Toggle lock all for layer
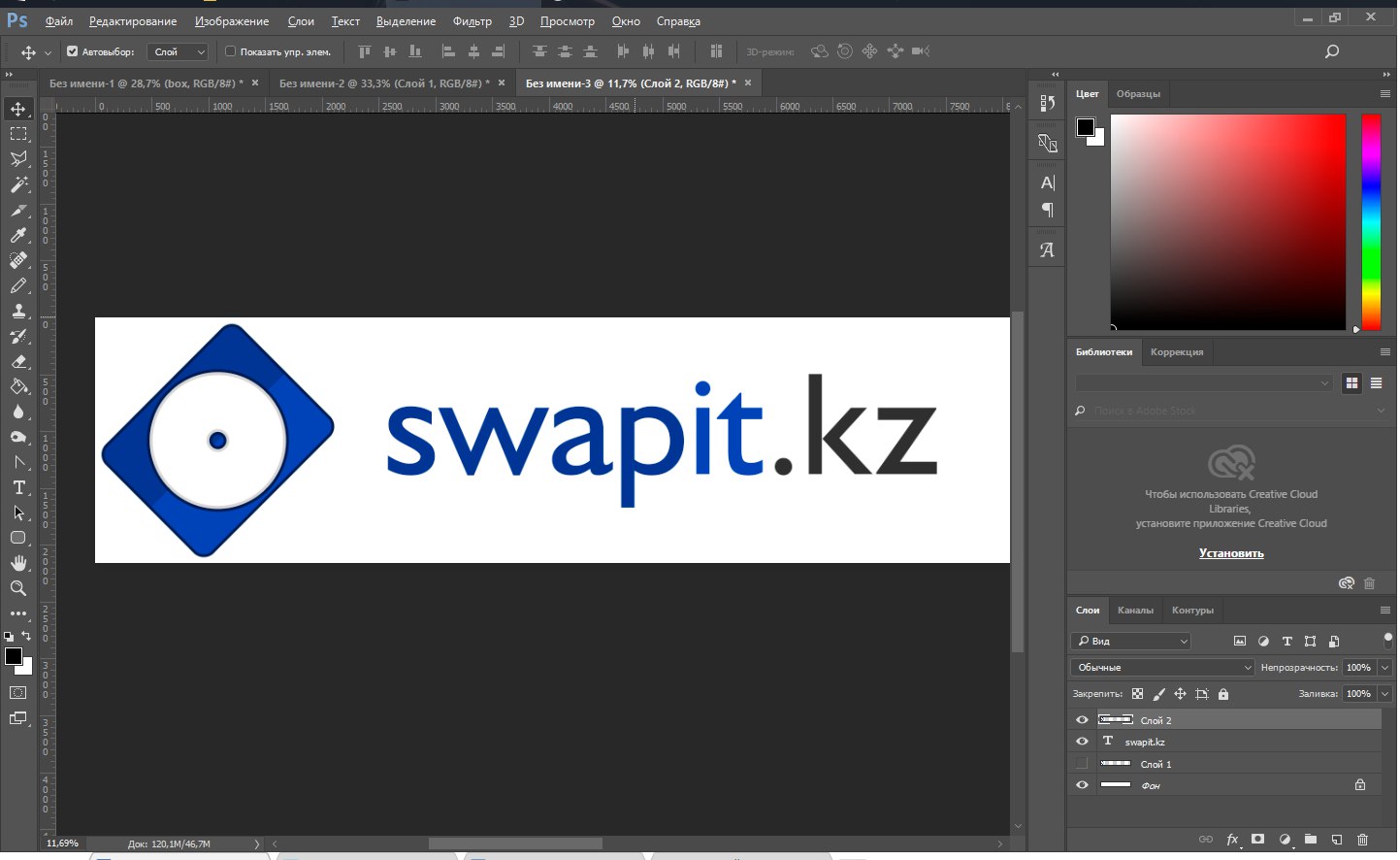The height and width of the screenshot is (860, 1400). coord(1223,694)
